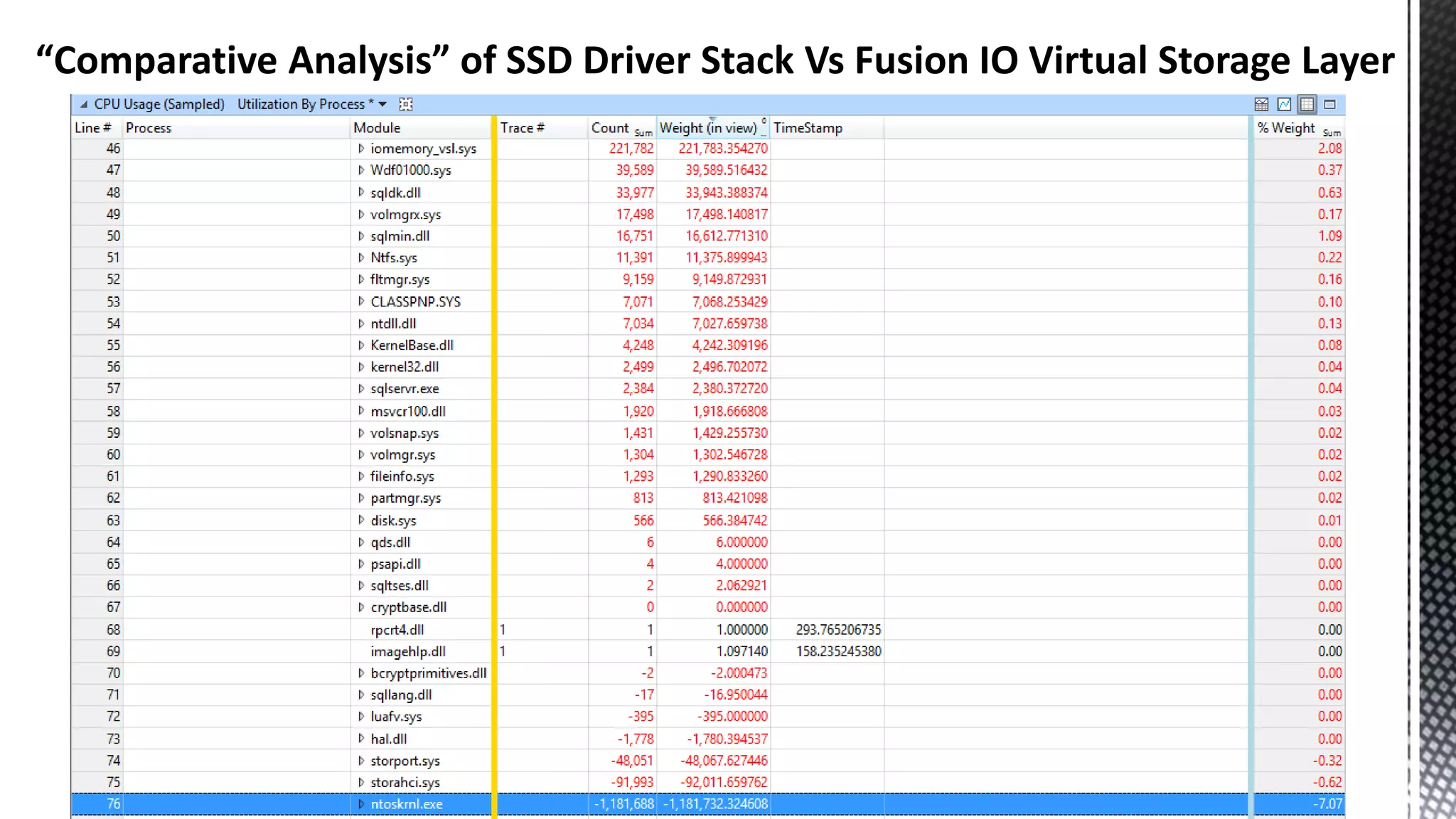The image size is (1456, 819).
Task: Open the Utilization By Process preset dropdown
Action: pos(382,105)
